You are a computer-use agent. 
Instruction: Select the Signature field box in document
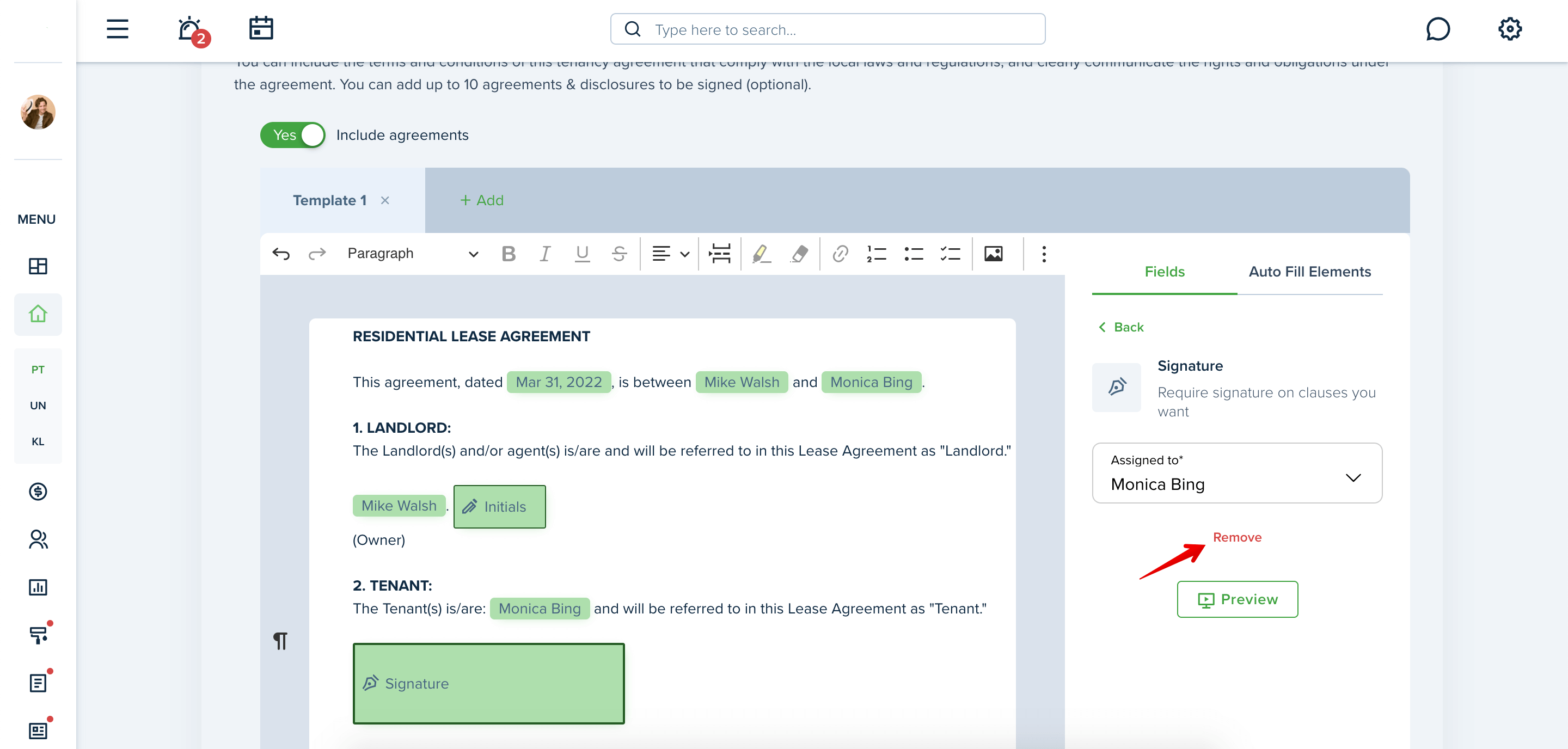point(488,683)
